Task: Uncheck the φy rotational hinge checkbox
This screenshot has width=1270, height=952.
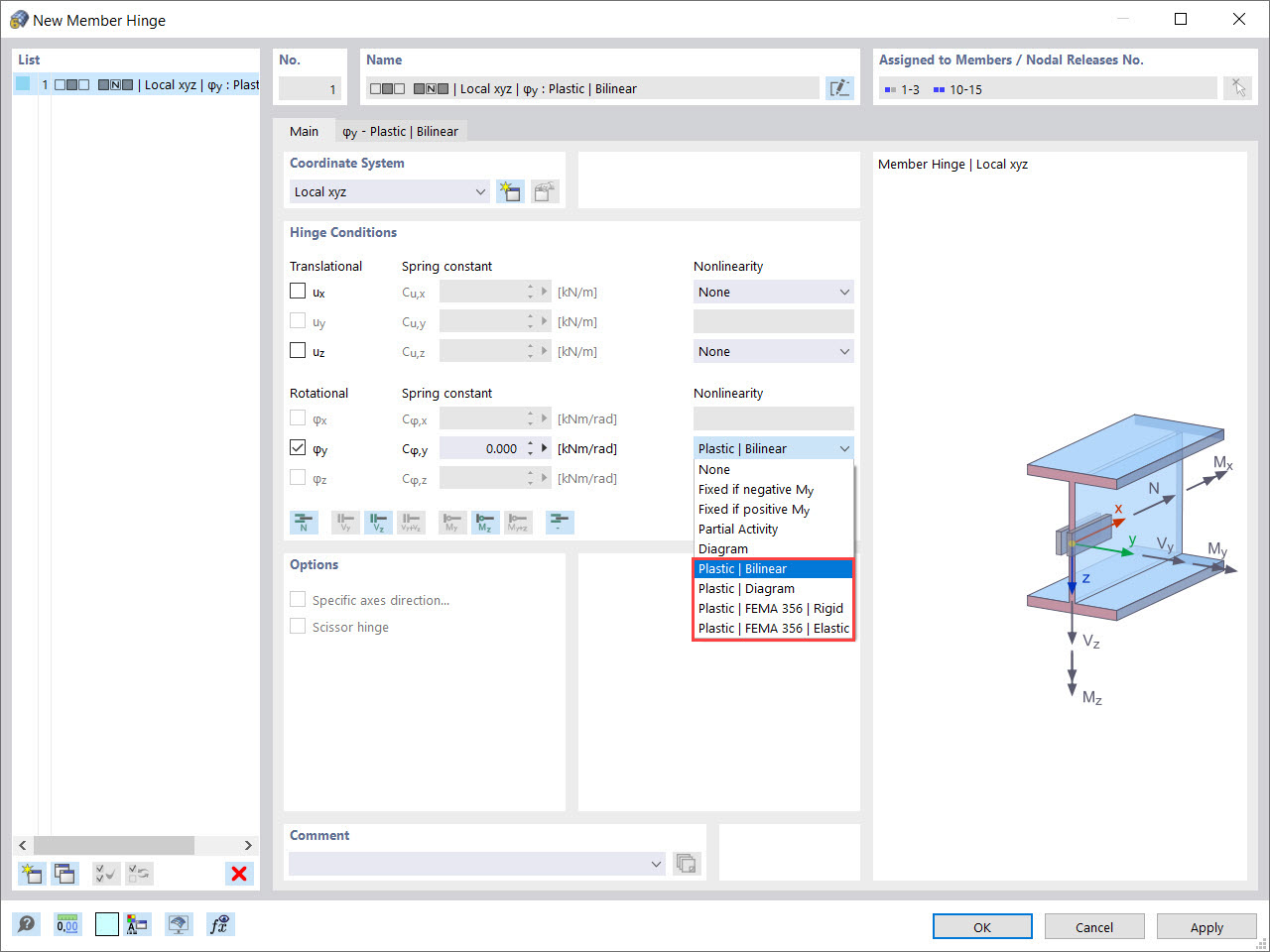Action: pyautogui.click(x=297, y=446)
